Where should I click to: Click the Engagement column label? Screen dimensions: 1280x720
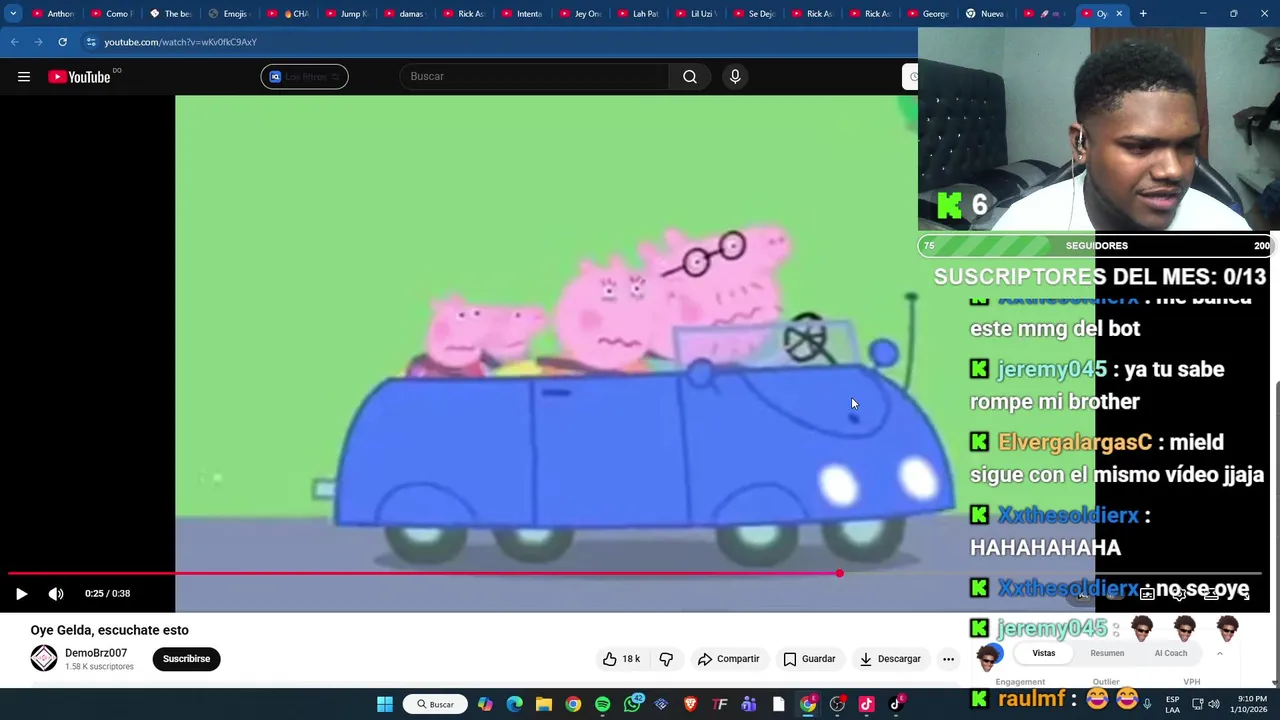(x=1020, y=682)
